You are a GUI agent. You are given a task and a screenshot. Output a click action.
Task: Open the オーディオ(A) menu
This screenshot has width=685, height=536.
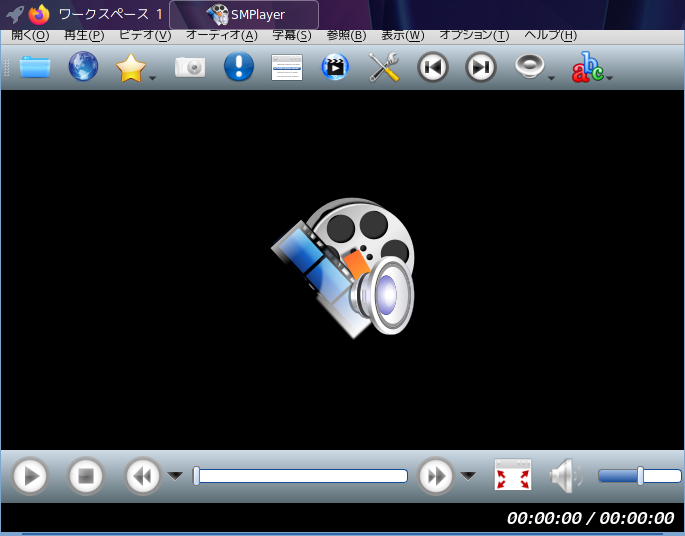pos(222,35)
